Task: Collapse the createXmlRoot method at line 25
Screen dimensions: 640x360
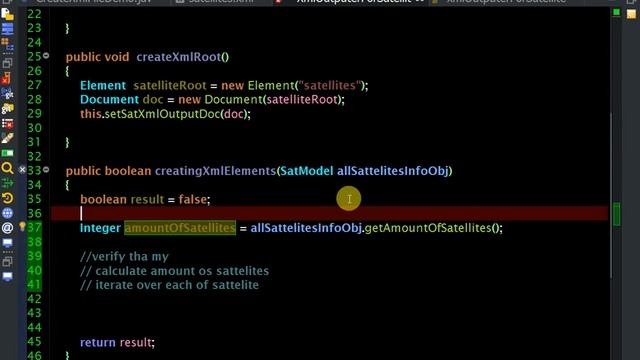Action: pos(46,56)
